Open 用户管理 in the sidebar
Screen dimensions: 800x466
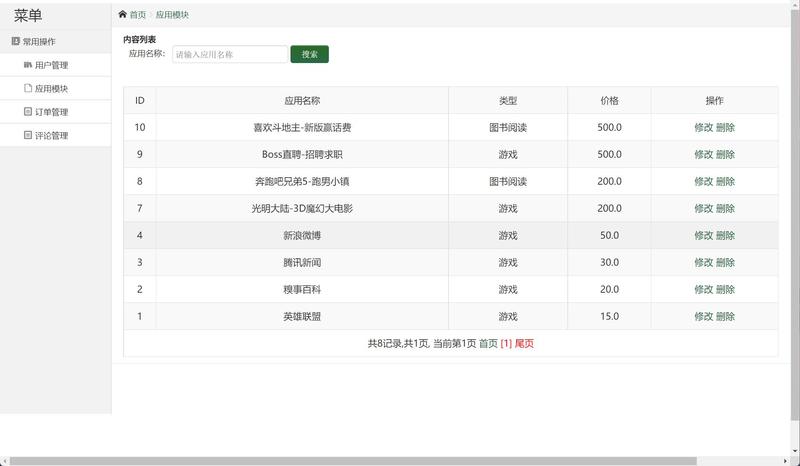[x=56, y=65]
